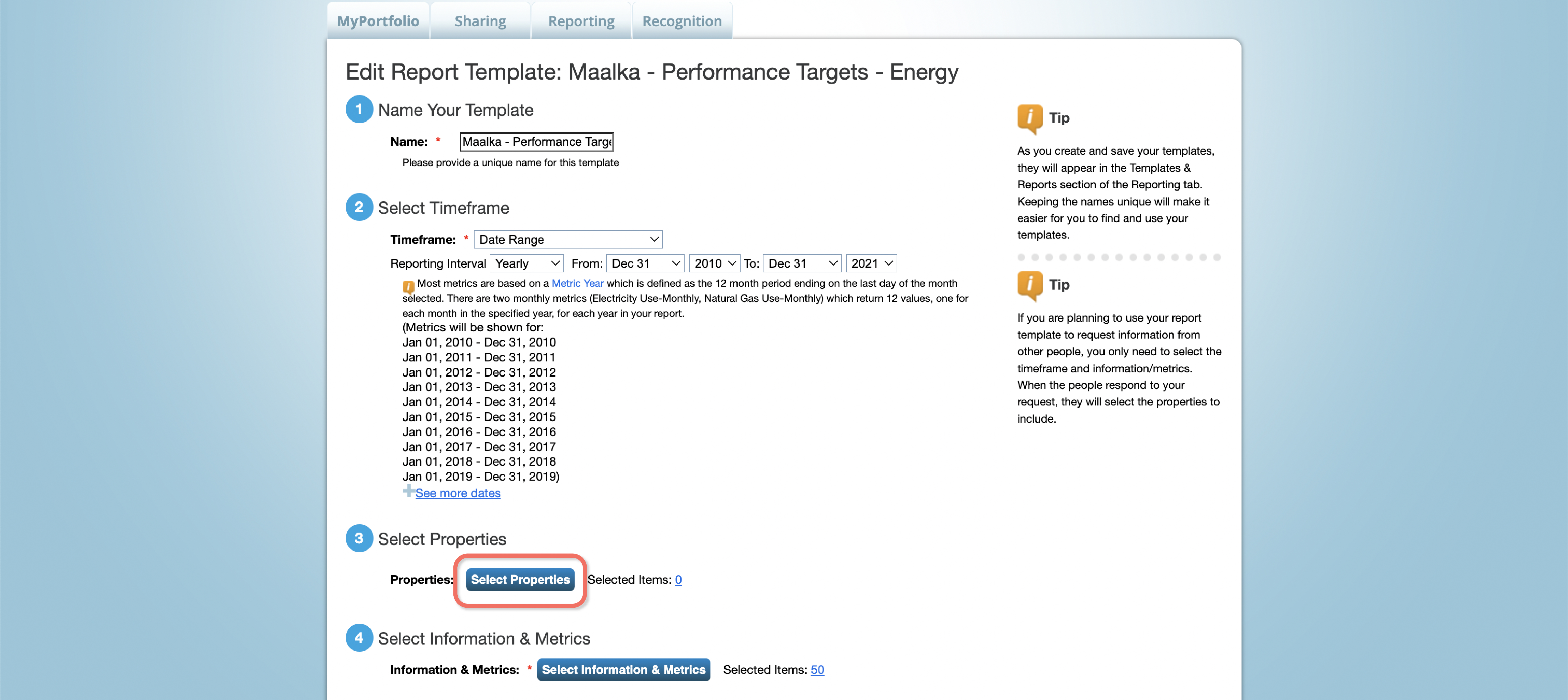The height and width of the screenshot is (700, 1568).
Task: Open the Properties selected items count 0
Action: (678, 580)
